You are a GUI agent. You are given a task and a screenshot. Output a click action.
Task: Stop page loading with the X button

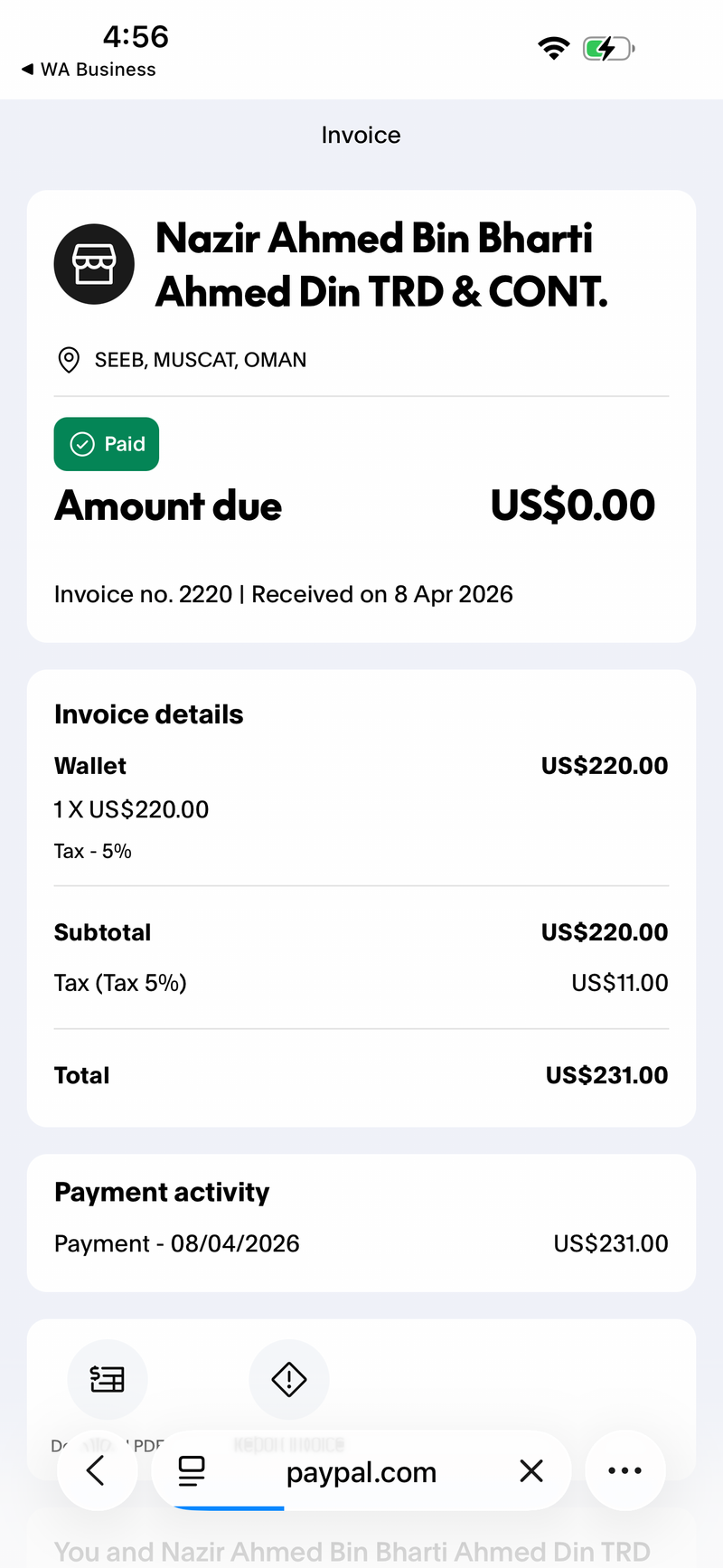pyautogui.click(x=531, y=1471)
